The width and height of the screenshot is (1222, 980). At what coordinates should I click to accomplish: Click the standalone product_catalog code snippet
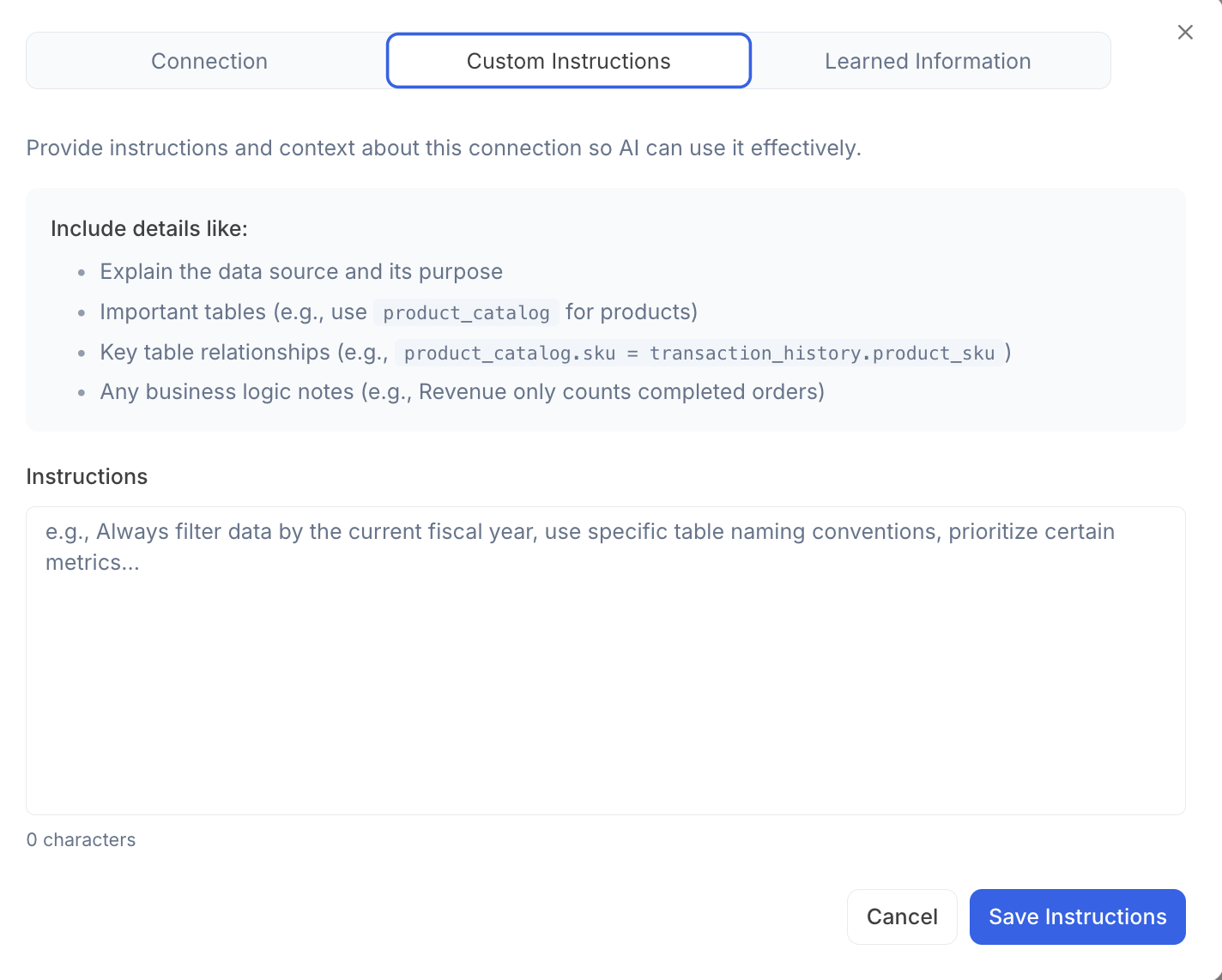click(x=466, y=312)
